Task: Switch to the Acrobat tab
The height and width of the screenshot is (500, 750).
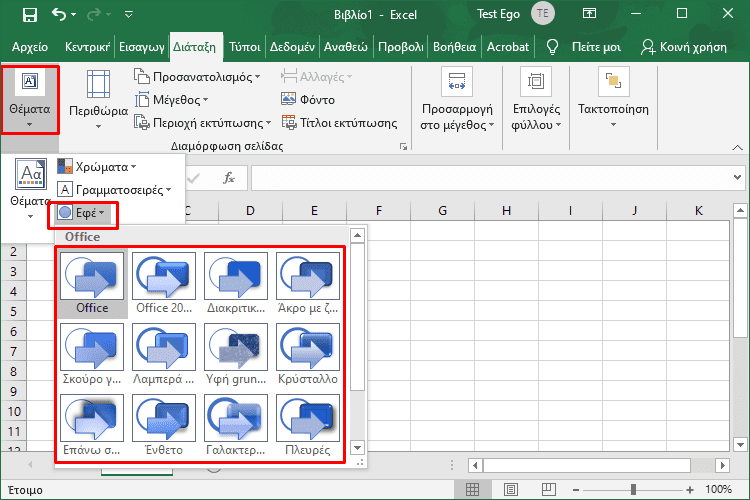Action: tap(508, 47)
